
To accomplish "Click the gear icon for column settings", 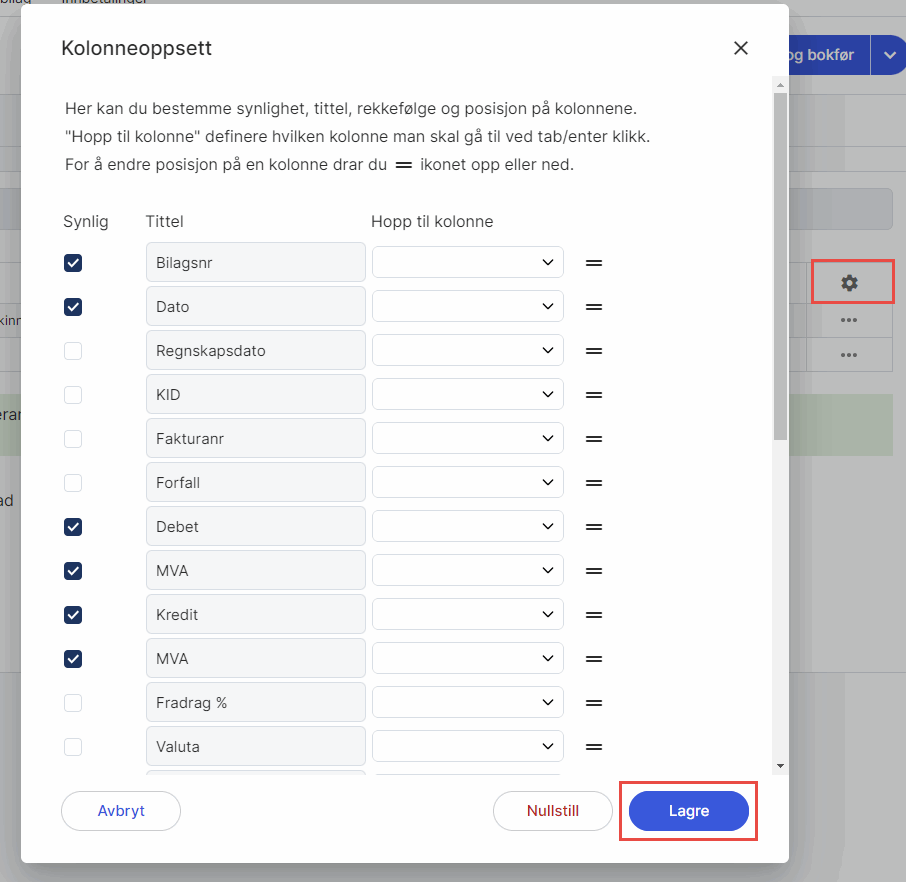I will coord(849,283).
